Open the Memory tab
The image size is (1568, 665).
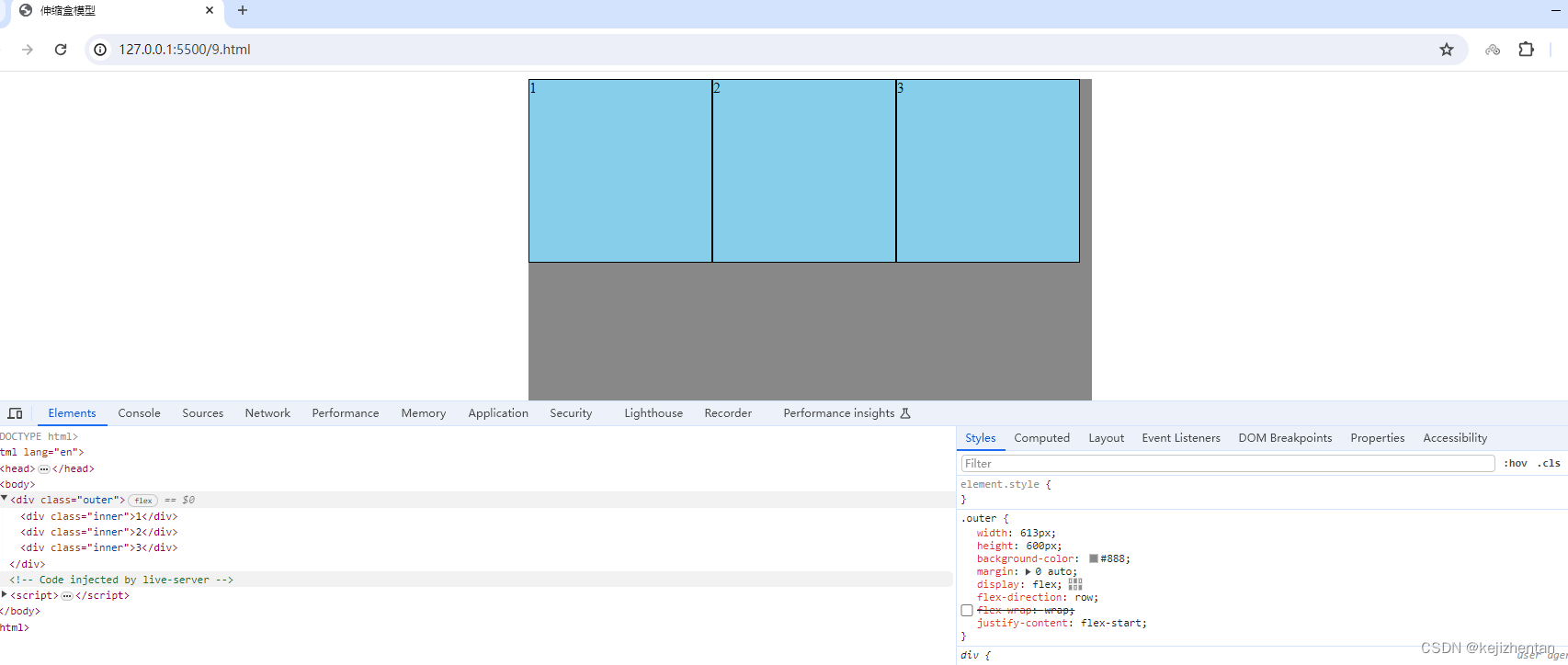coord(424,413)
